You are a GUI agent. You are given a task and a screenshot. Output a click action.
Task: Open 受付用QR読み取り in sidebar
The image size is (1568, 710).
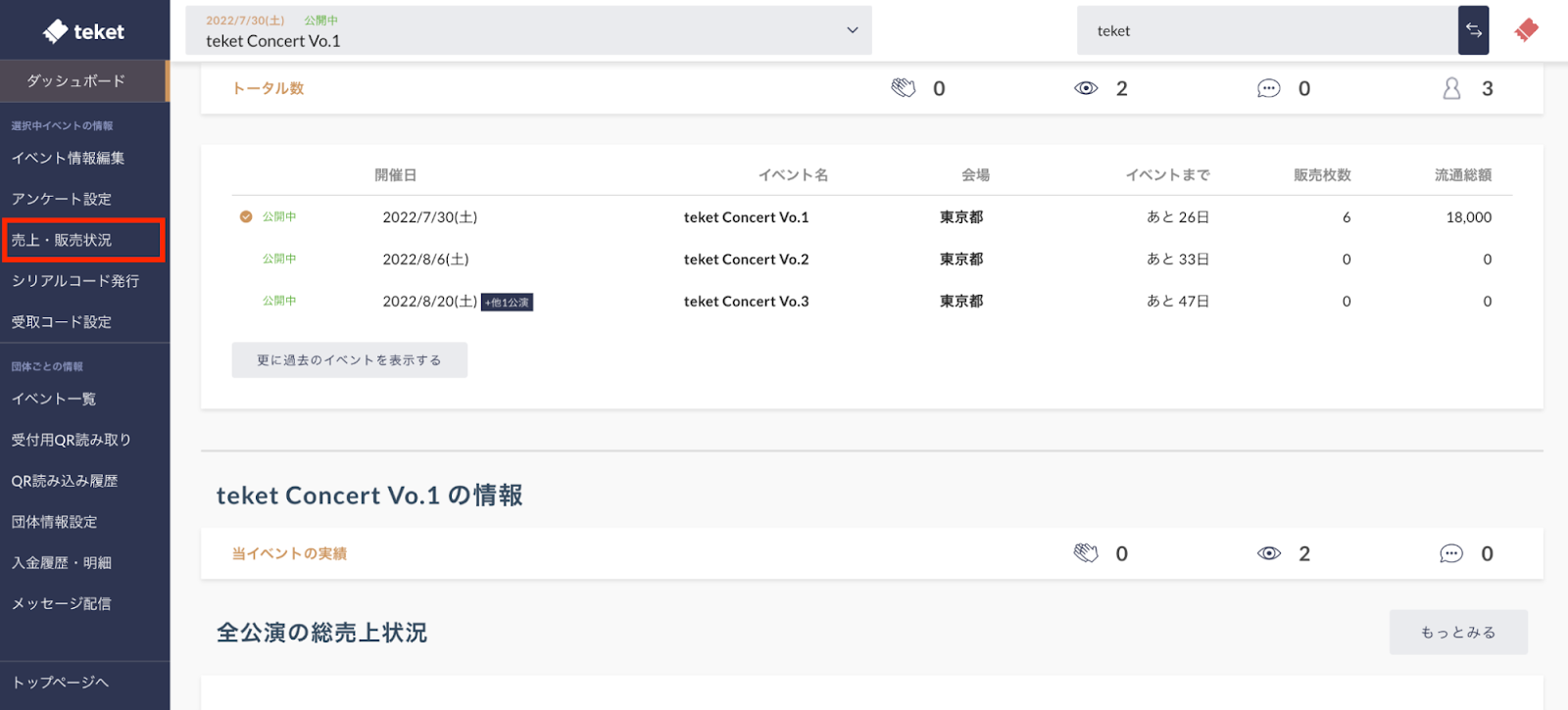tap(71, 440)
